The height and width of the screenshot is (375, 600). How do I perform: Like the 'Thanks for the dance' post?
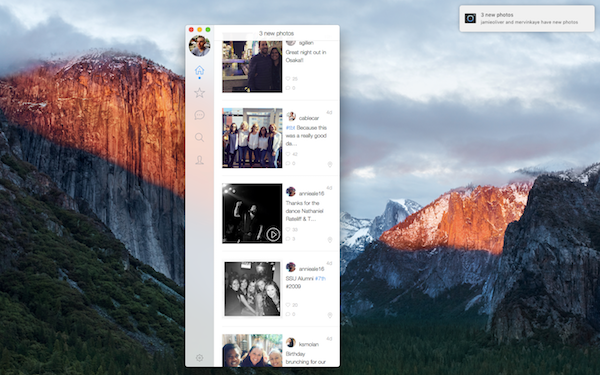[288, 230]
